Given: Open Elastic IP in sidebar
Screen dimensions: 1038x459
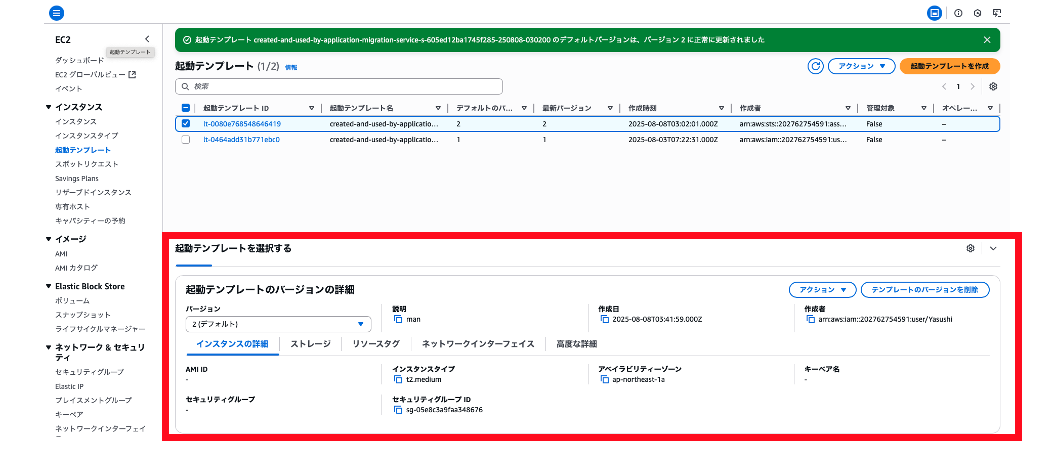Looking at the screenshot, I should (69, 386).
